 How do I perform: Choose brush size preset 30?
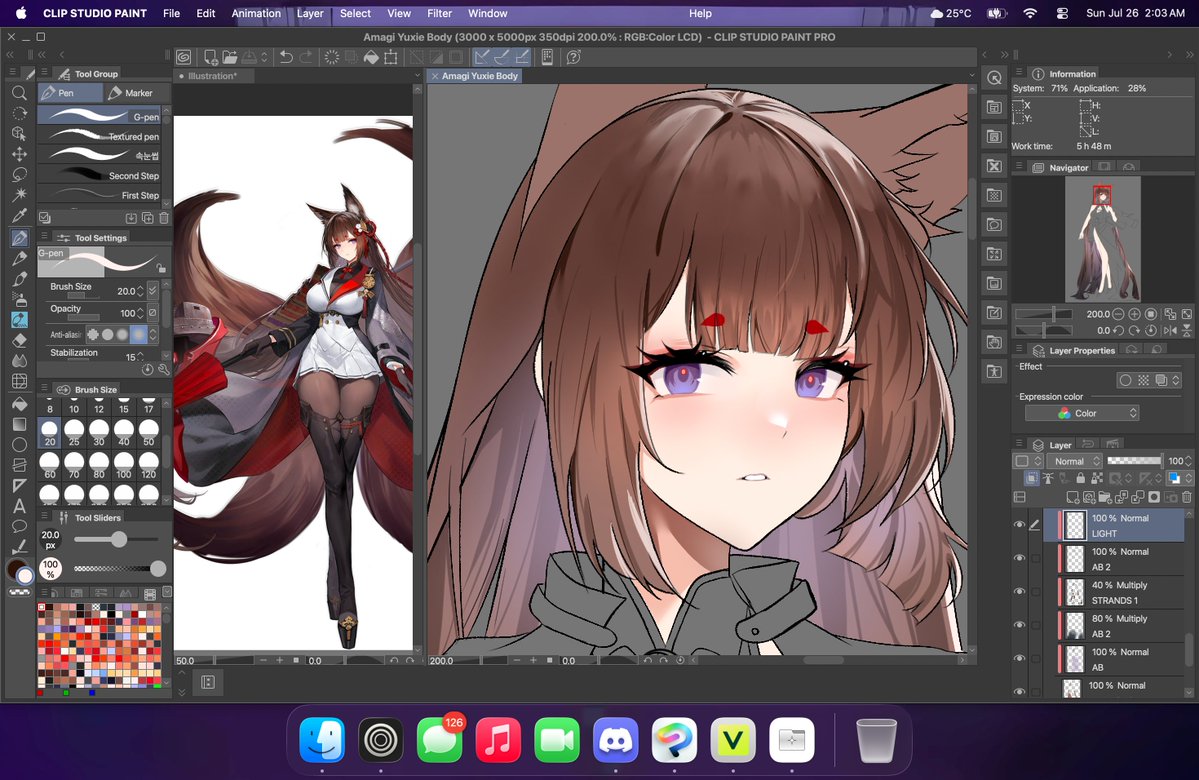[99, 432]
